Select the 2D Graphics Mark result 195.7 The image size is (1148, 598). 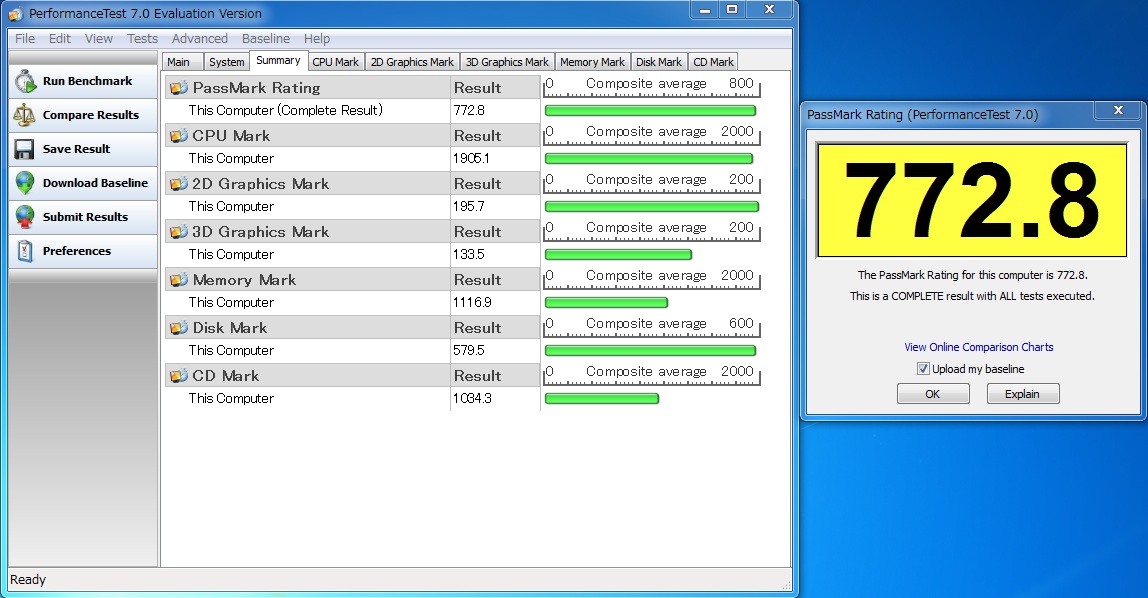click(x=469, y=206)
